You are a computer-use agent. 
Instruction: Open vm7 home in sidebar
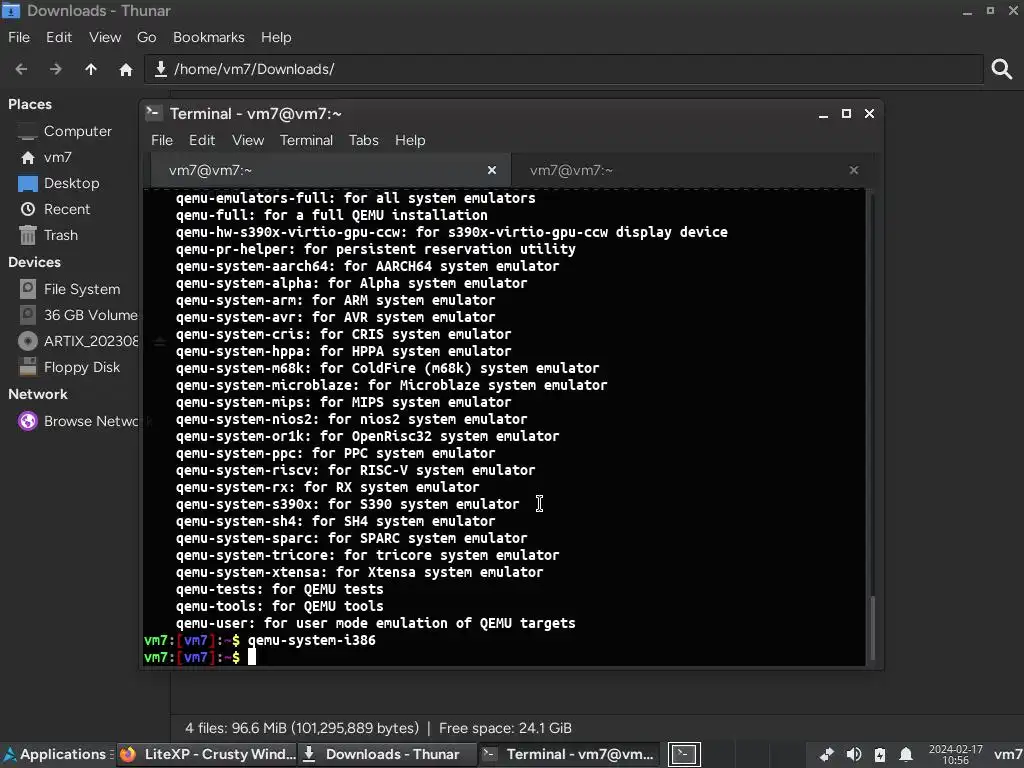point(57,157)
